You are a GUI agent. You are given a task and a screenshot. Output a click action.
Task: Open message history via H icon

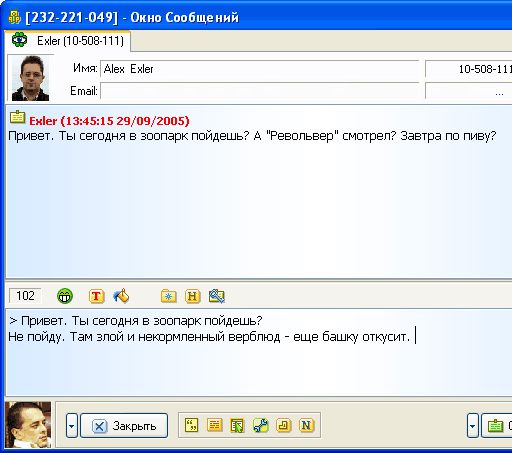click(193, 296)
